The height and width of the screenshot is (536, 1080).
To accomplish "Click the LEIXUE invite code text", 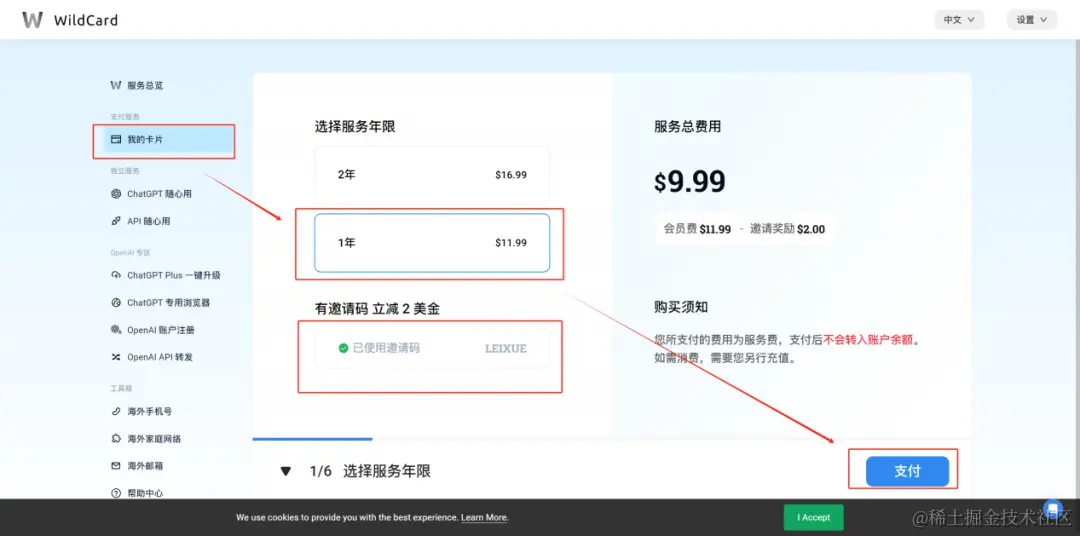I will 506,349.
